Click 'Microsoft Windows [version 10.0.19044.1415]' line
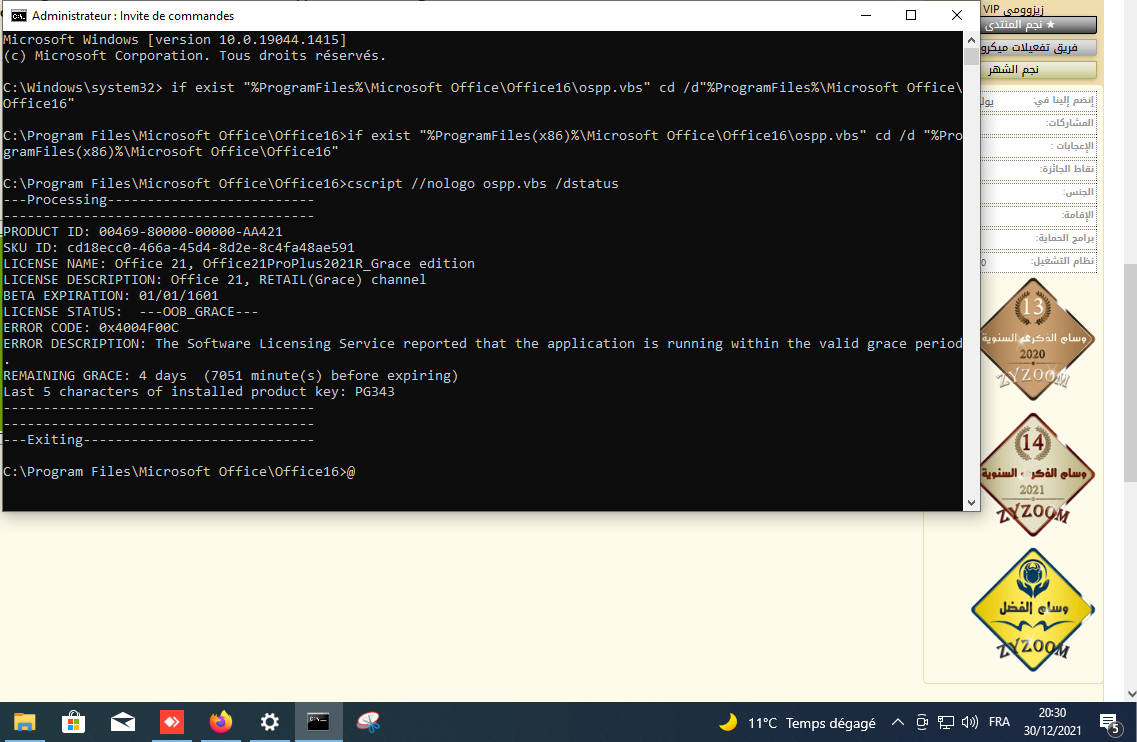Viewport: 1137px width, 742px height. 175,40
